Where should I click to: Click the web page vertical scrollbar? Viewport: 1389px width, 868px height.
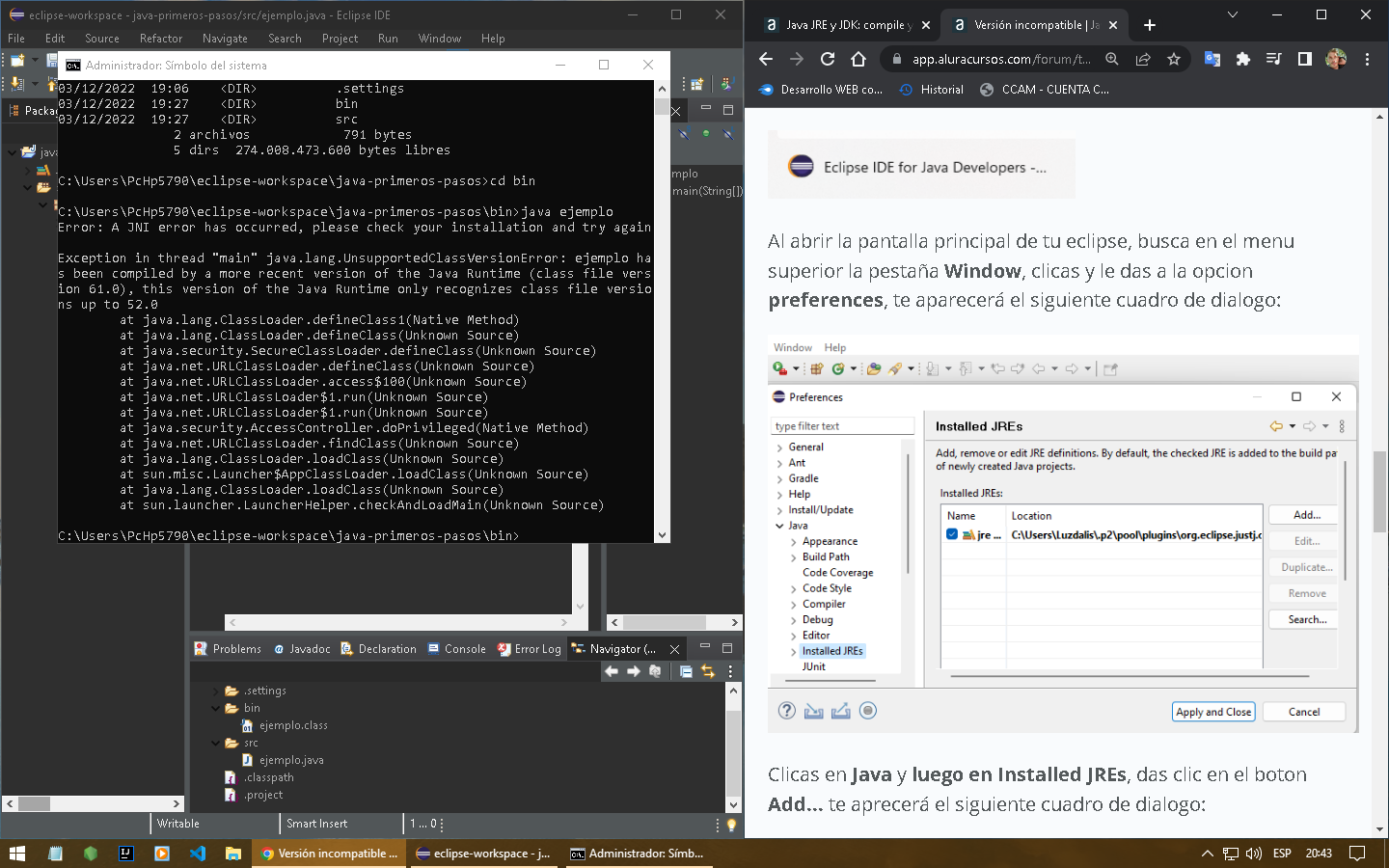coord(1379,473)
